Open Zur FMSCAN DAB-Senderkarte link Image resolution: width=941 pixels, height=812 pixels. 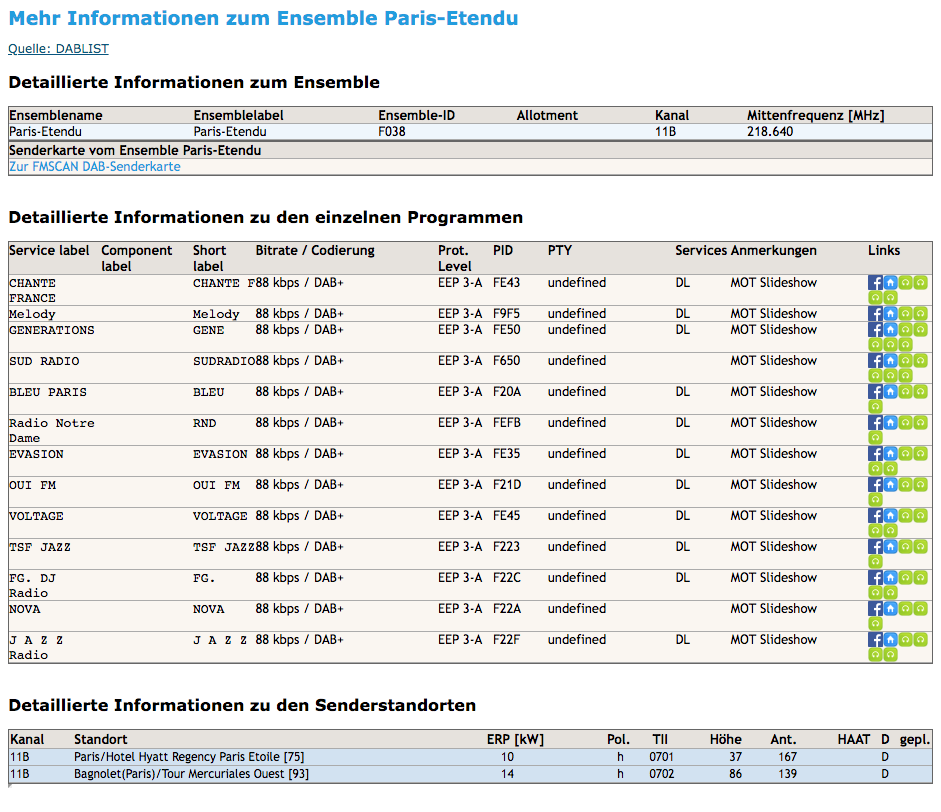(x=95, y=167)
